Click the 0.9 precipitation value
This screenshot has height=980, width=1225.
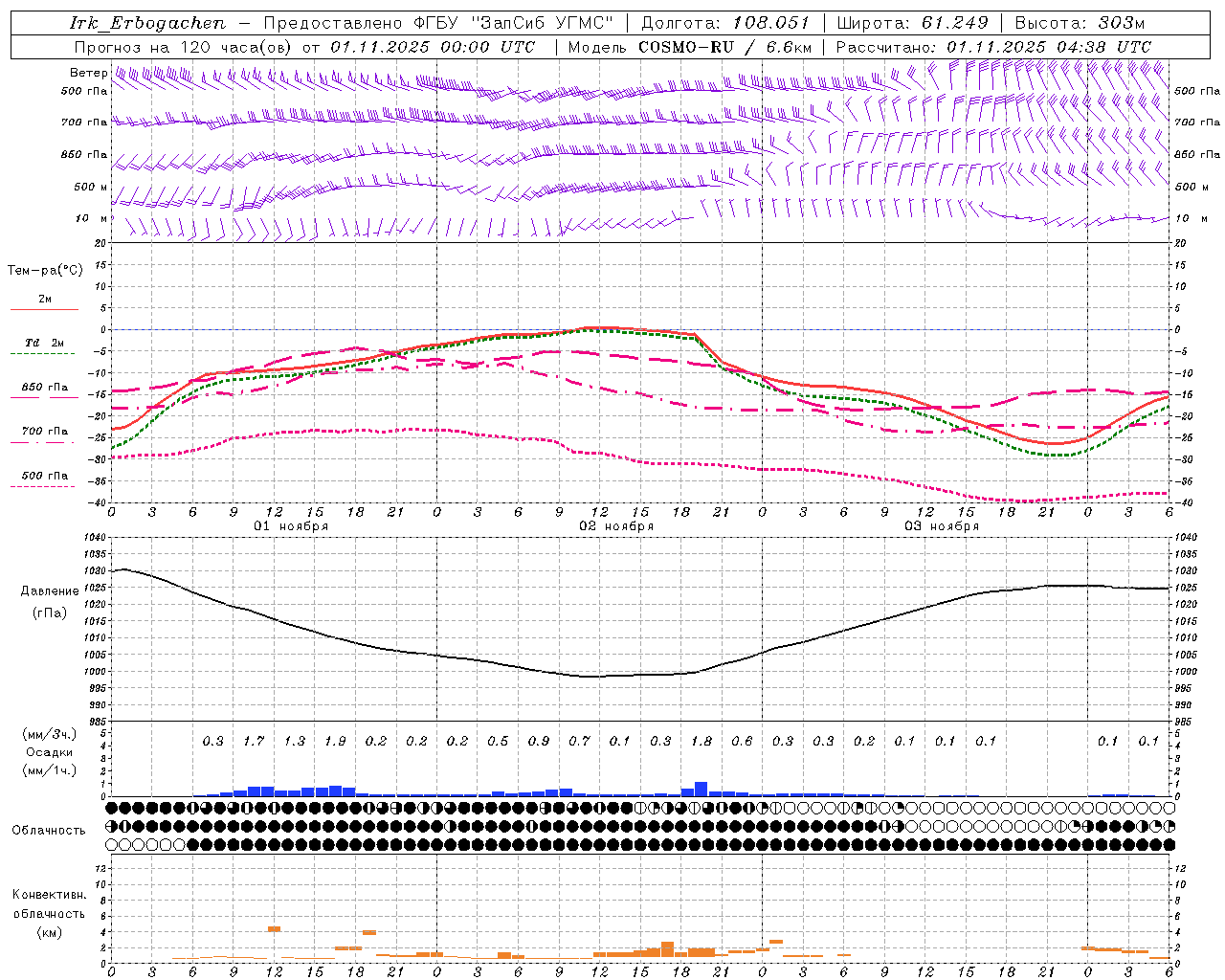[x=539, y=742]
